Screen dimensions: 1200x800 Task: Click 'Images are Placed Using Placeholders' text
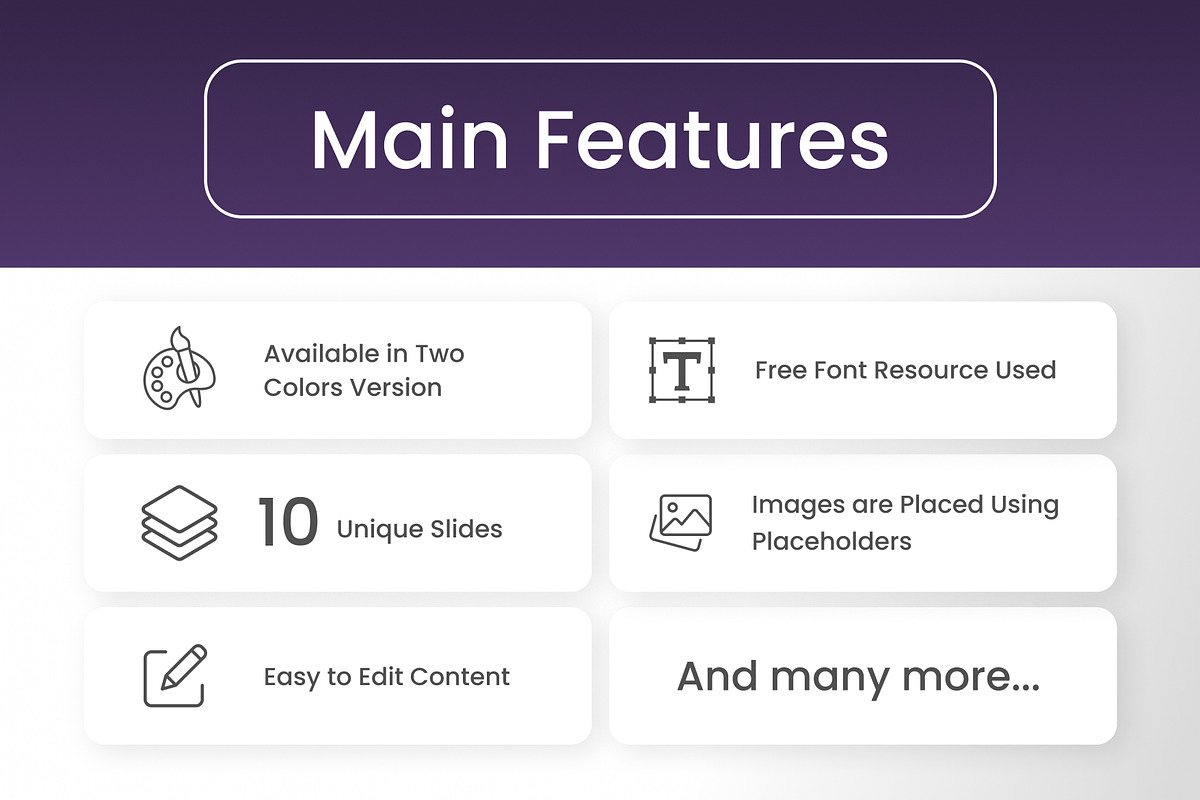[x=905, y=523]
